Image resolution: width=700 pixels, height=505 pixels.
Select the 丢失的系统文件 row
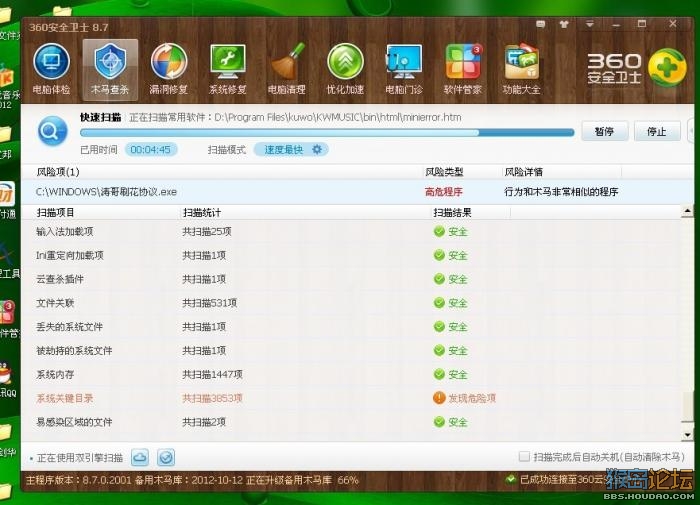click(351, 327)
